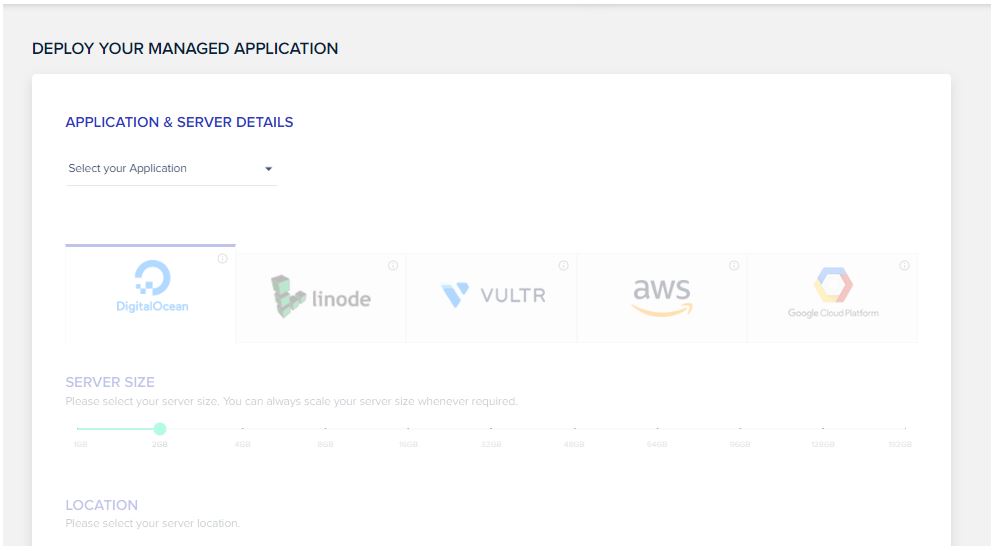Click the Location heading

coord(102,505)
